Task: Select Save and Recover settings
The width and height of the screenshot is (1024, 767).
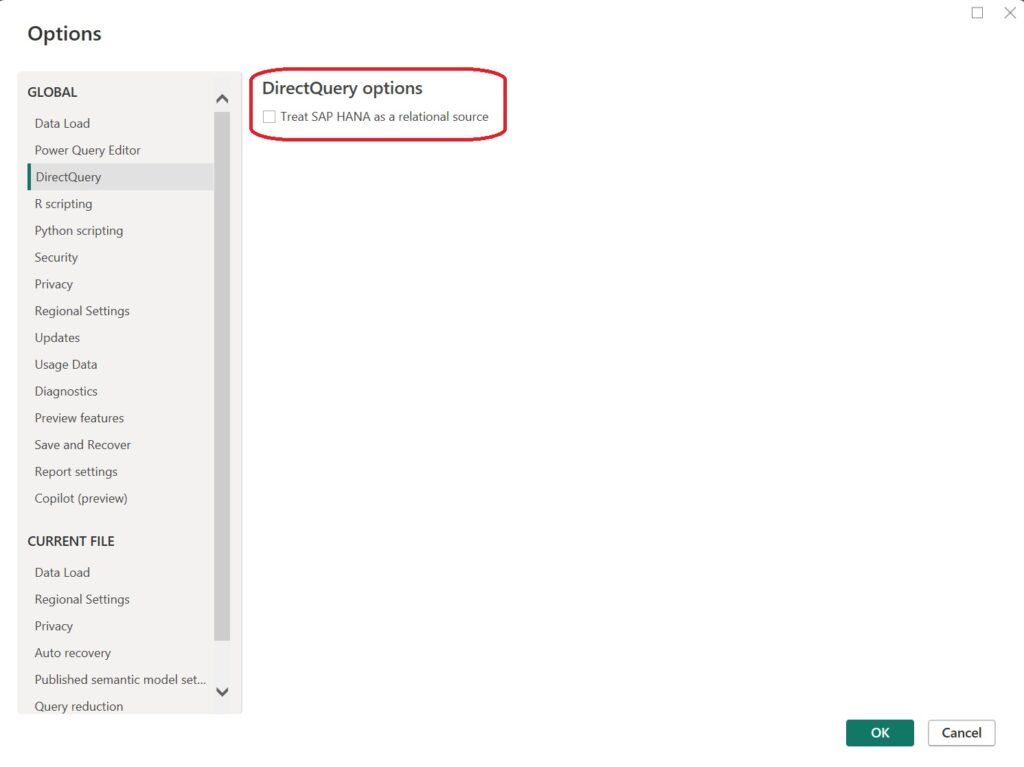Action: pyautogui.click(x=81, y=444)
